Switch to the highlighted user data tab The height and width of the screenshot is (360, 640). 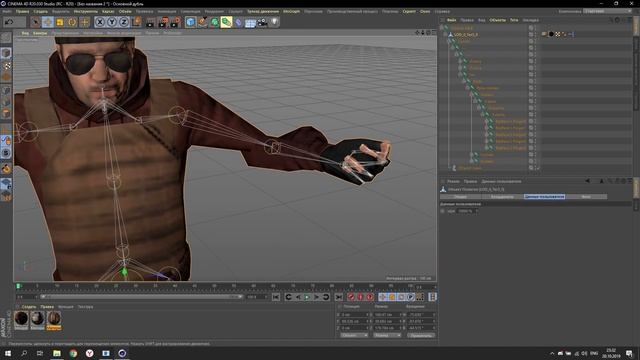[x=544, y=197]
